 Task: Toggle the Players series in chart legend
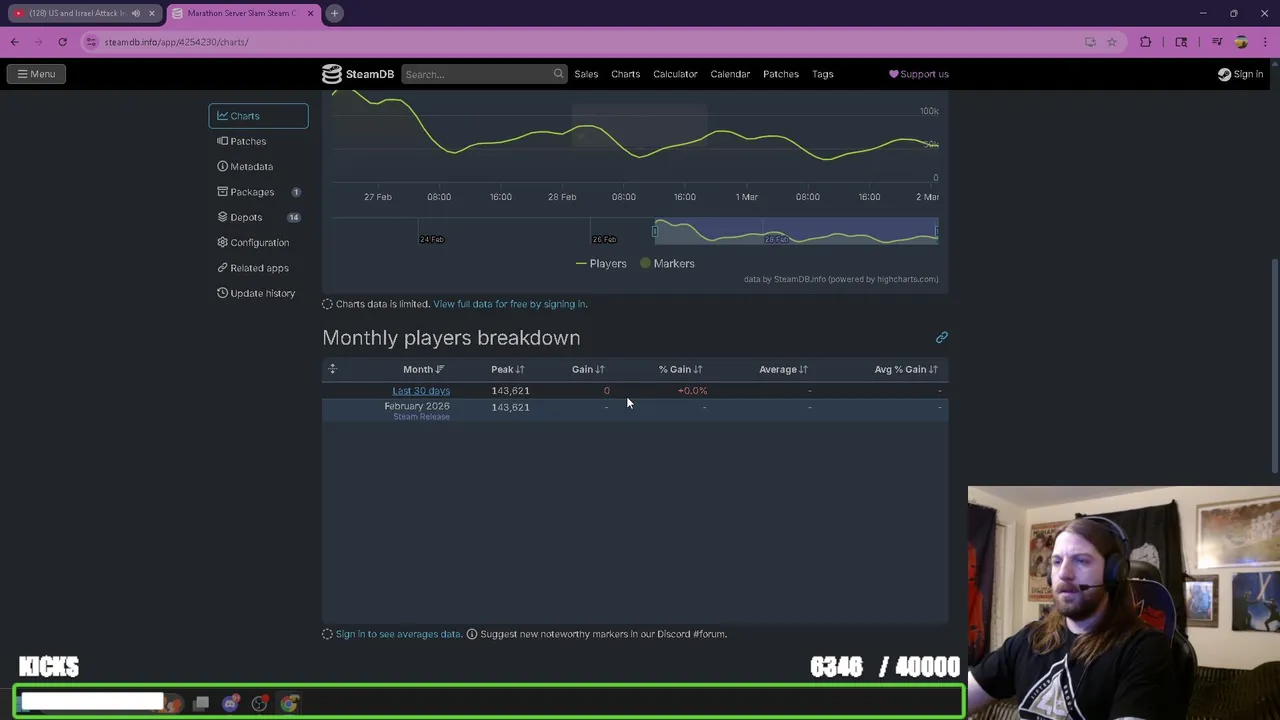tap(601, 264)
